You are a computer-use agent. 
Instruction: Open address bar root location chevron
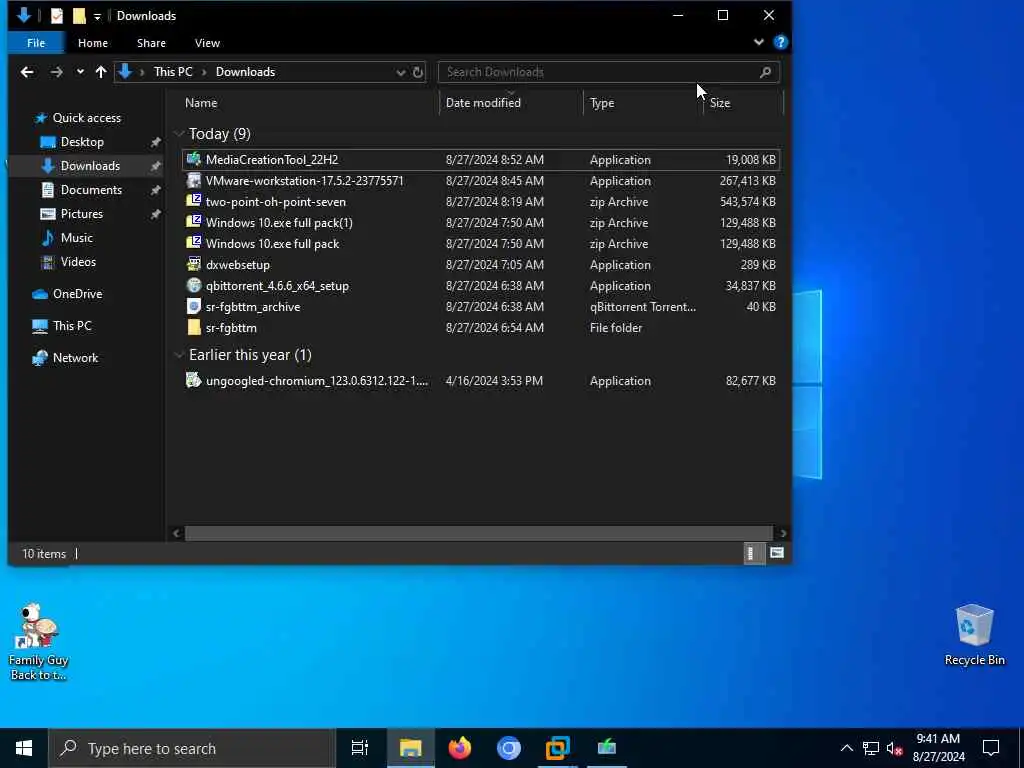pyautogui.click(x=142, y=72)
